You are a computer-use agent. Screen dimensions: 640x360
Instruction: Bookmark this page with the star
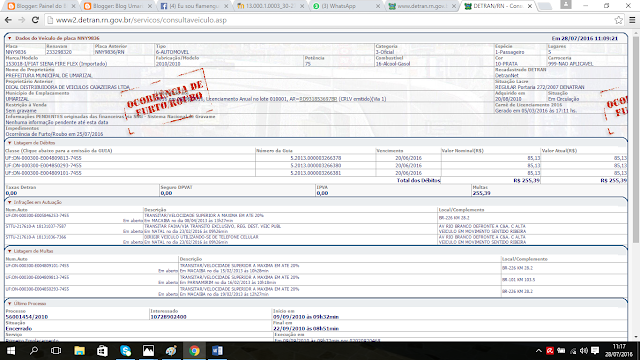click(619, 20)
